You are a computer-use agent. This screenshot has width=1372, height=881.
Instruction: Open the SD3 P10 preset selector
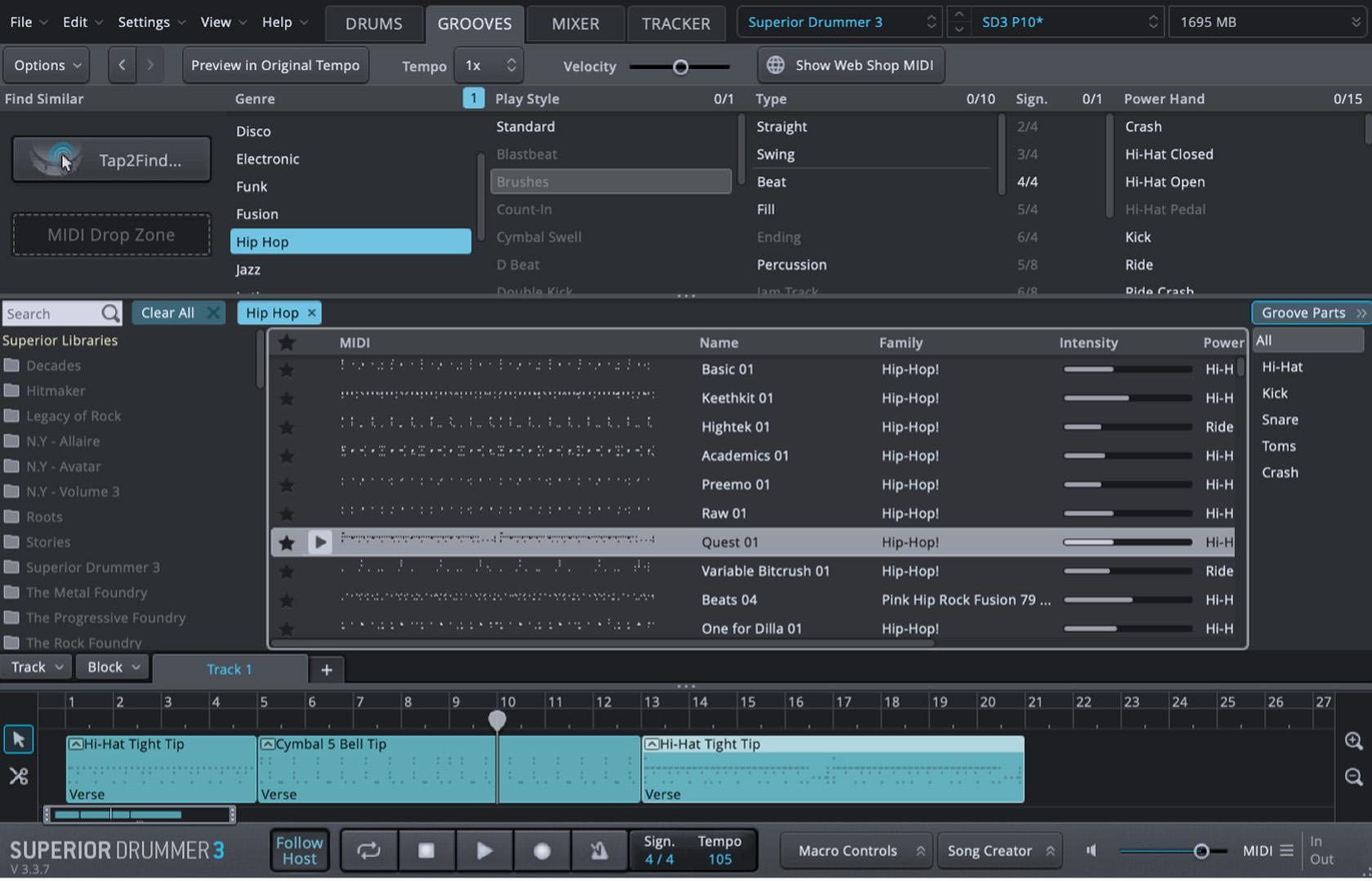pyautogui.click(x=1055, y=22)
